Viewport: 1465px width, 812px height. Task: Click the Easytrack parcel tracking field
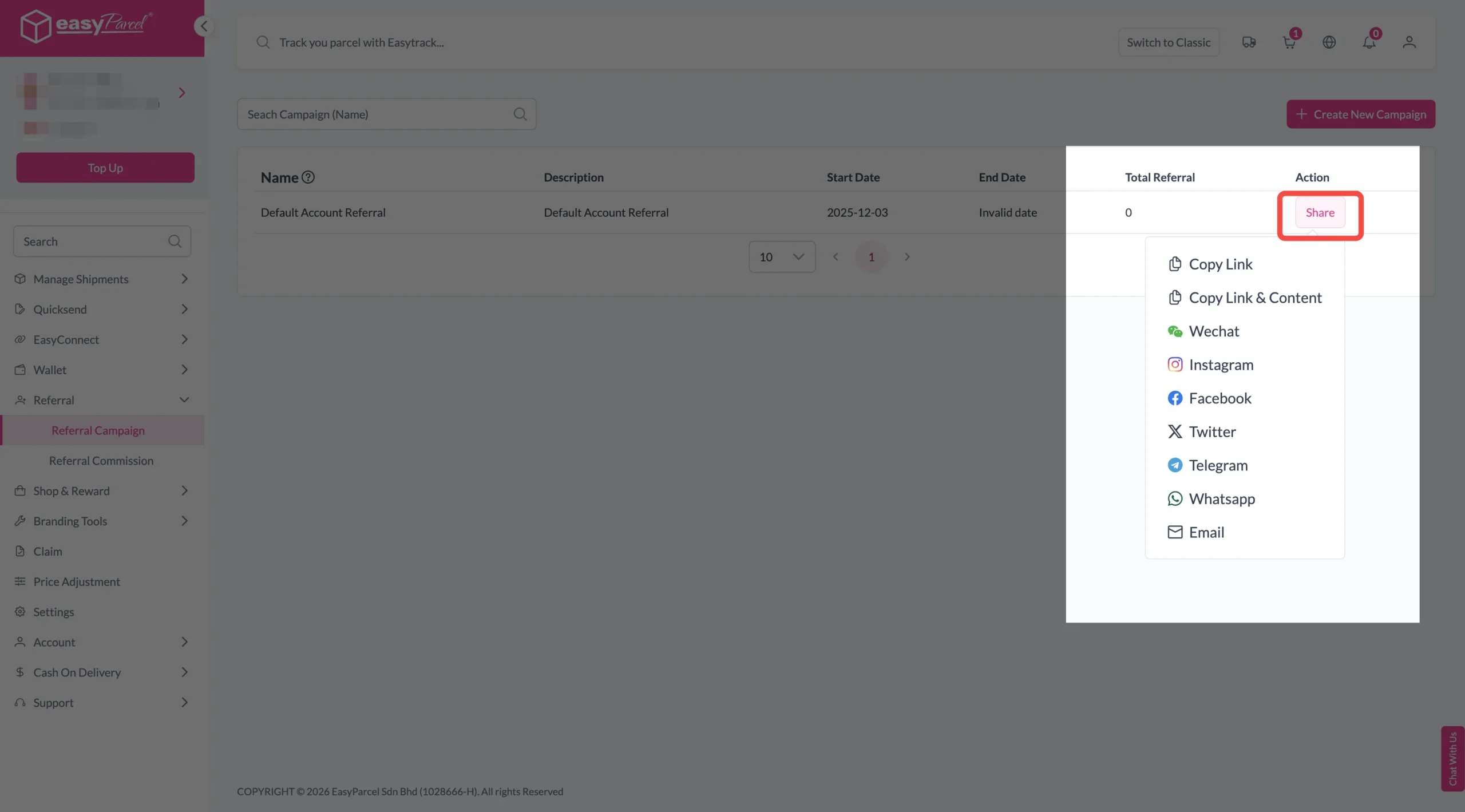pyautogui.click(x=629, y=42)
